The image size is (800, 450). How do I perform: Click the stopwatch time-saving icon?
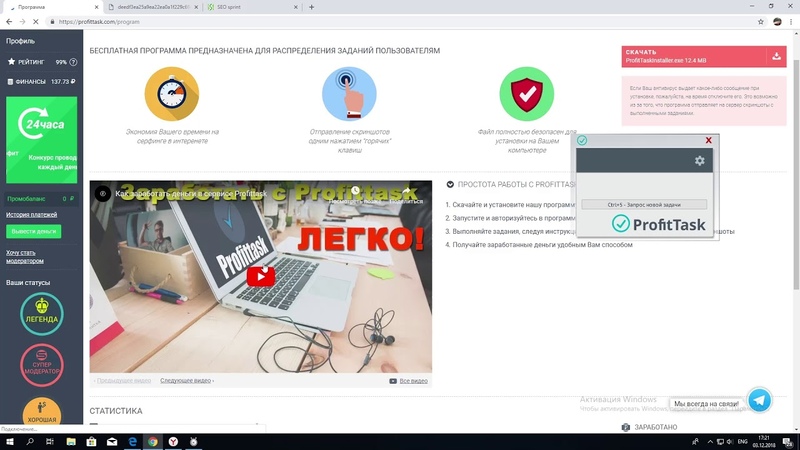tap(172, 94)
